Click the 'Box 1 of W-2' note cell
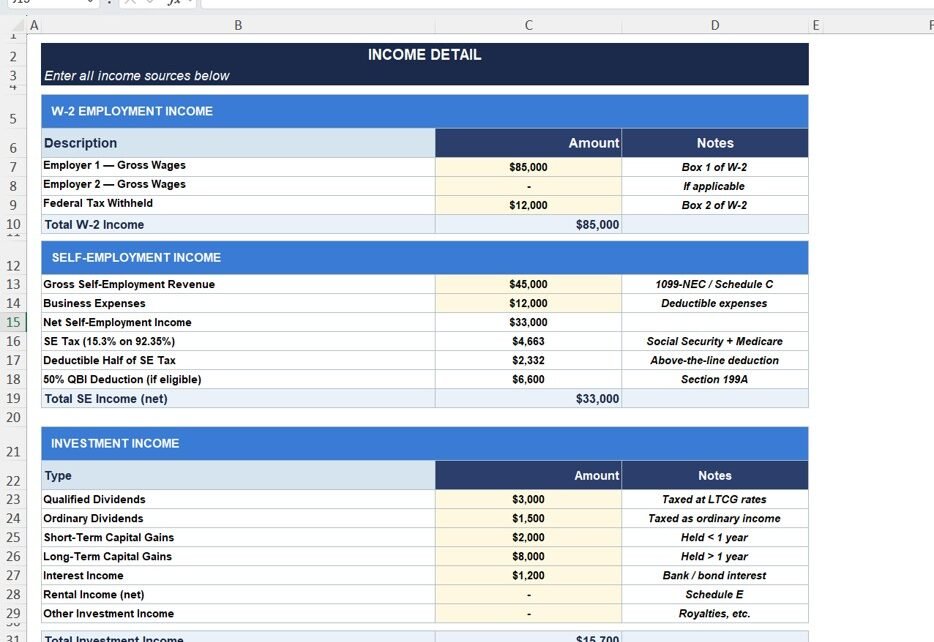 pyautogui.click(x=714, y=167)
